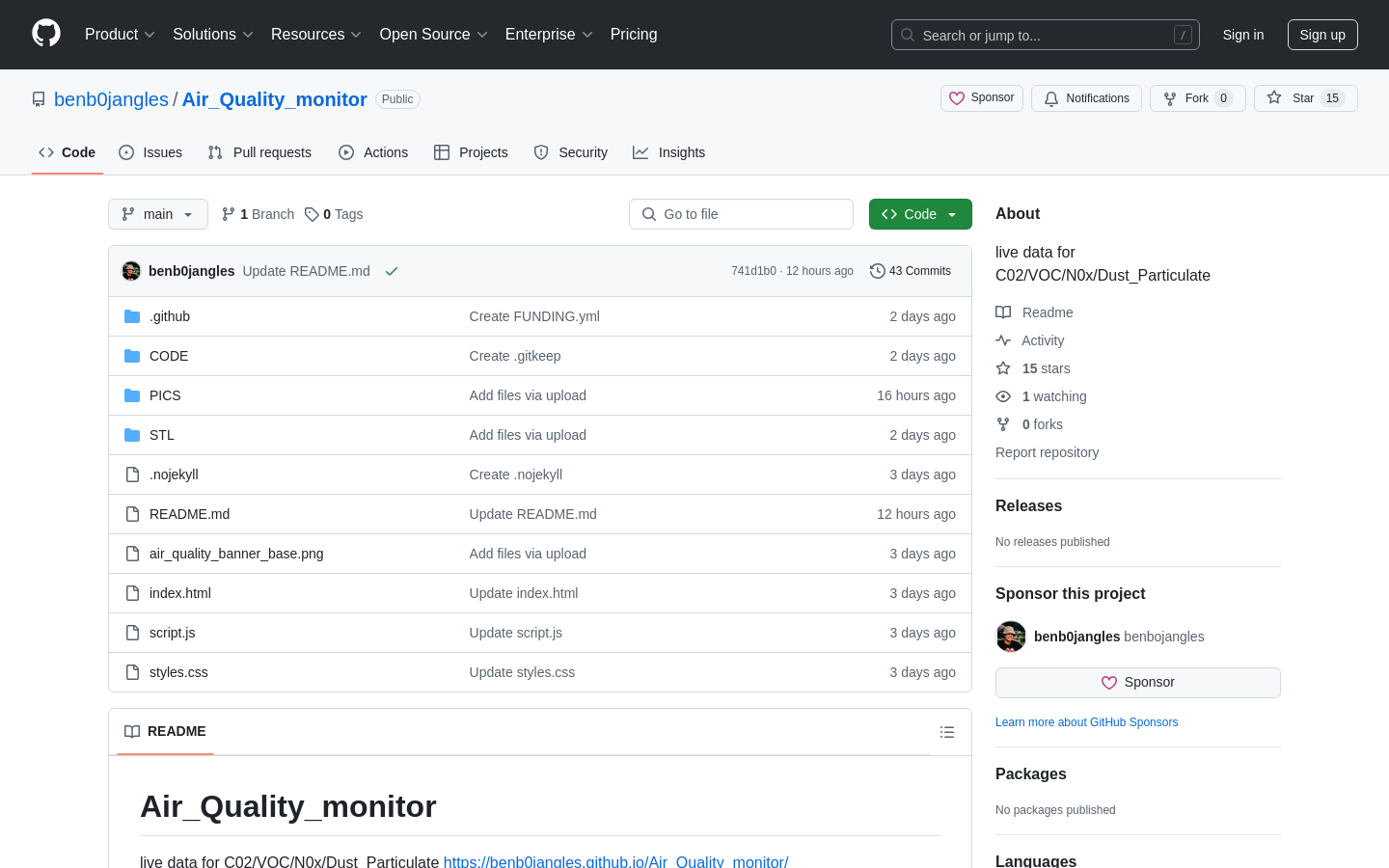Open the Packages section heading
The width and height of the screenshot is (1389, 868).
click(1030, 774)
